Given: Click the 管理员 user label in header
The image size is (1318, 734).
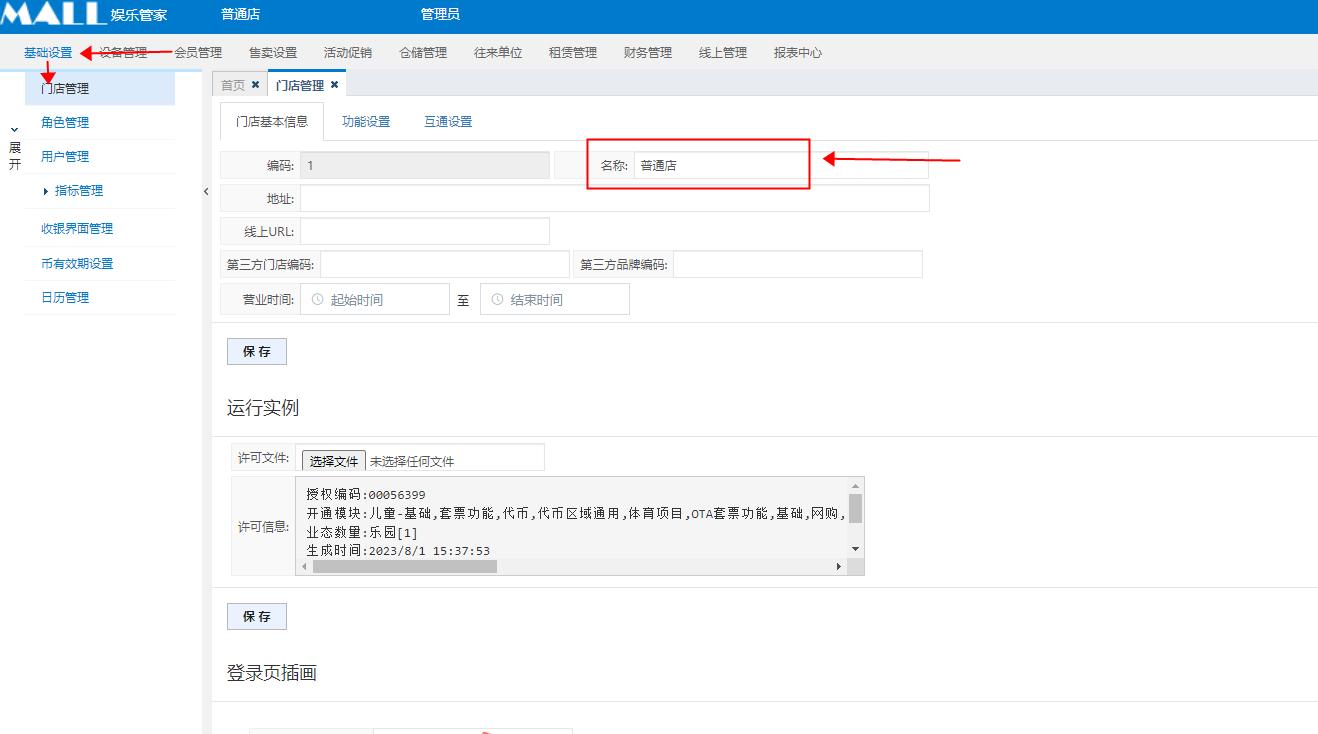Looking at the screenshot, I should click(440, 15).
